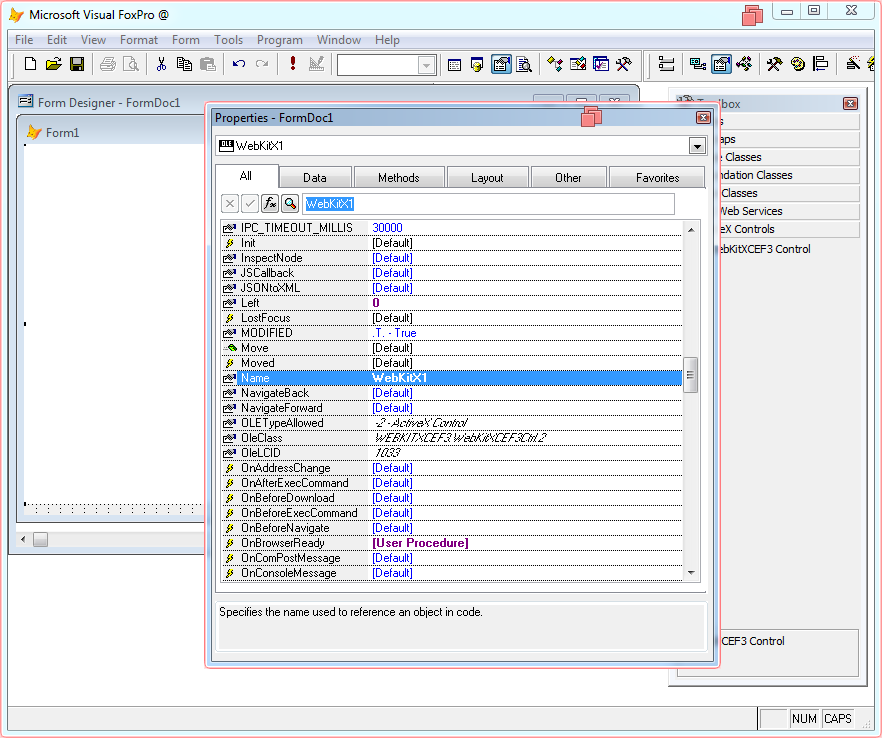Select the WebKitXCEF3 Control item in Toolbox

(x=765, y=249)
